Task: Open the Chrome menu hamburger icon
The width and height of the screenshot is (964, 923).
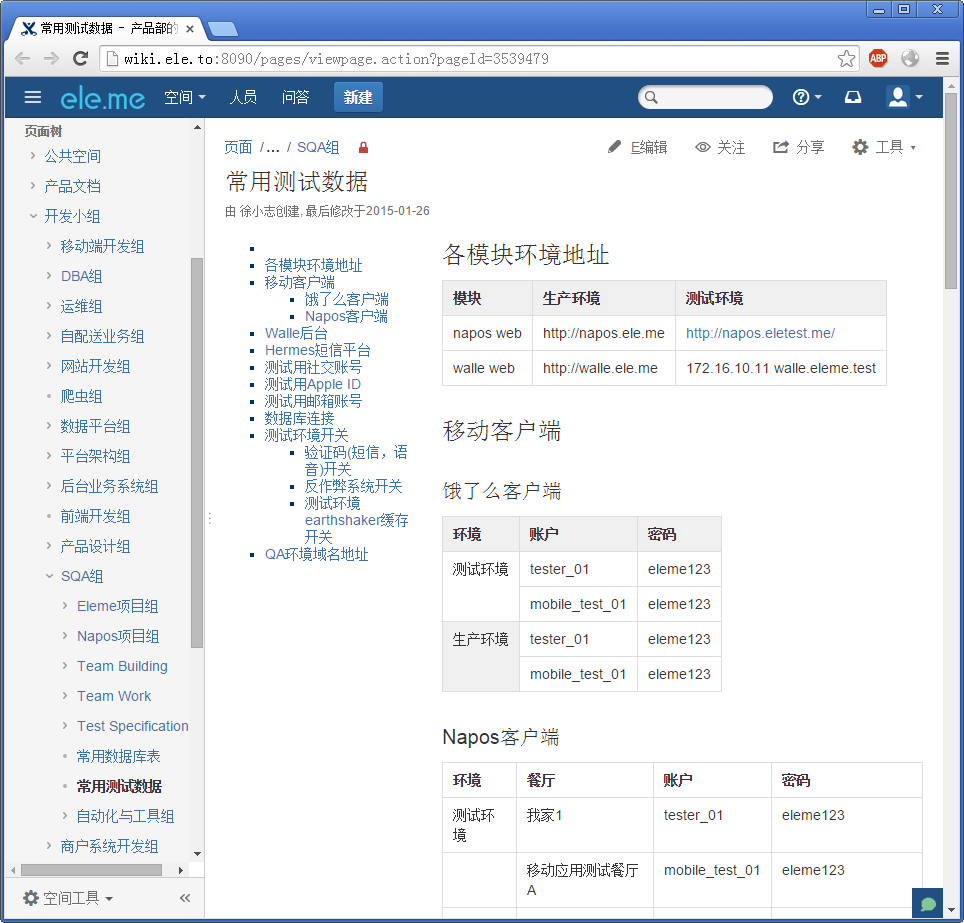Action: click(942, 58)
